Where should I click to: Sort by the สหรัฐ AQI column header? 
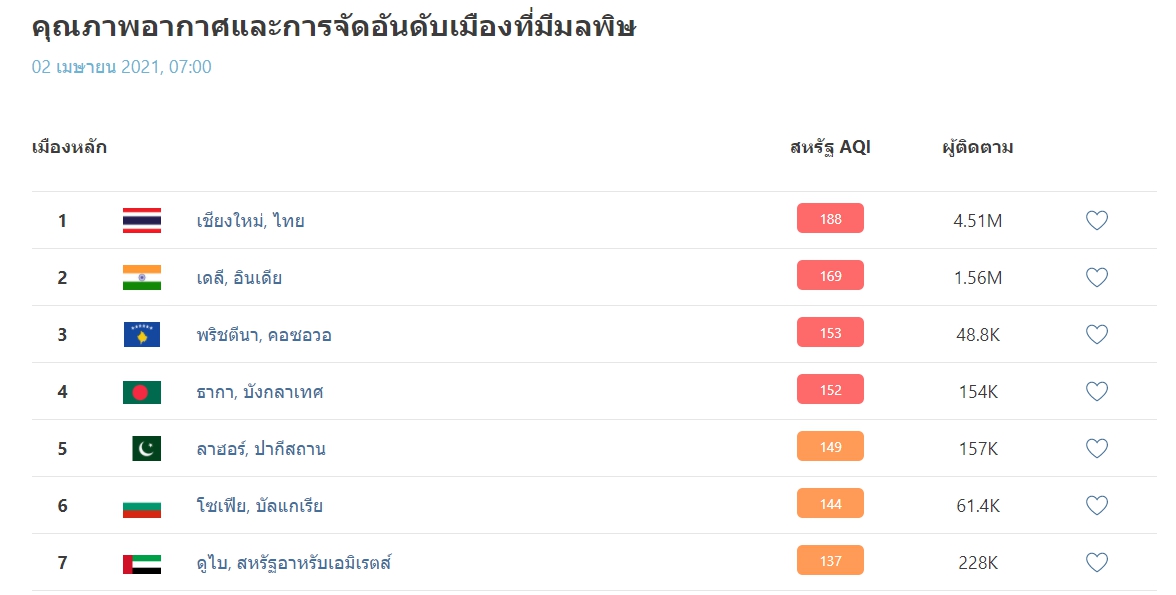click(x=830, y=147)
